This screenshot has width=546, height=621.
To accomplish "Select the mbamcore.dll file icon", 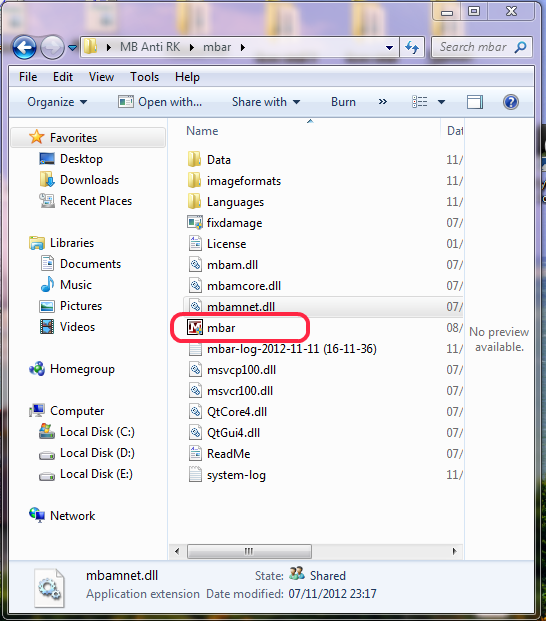I will (195, 286).
